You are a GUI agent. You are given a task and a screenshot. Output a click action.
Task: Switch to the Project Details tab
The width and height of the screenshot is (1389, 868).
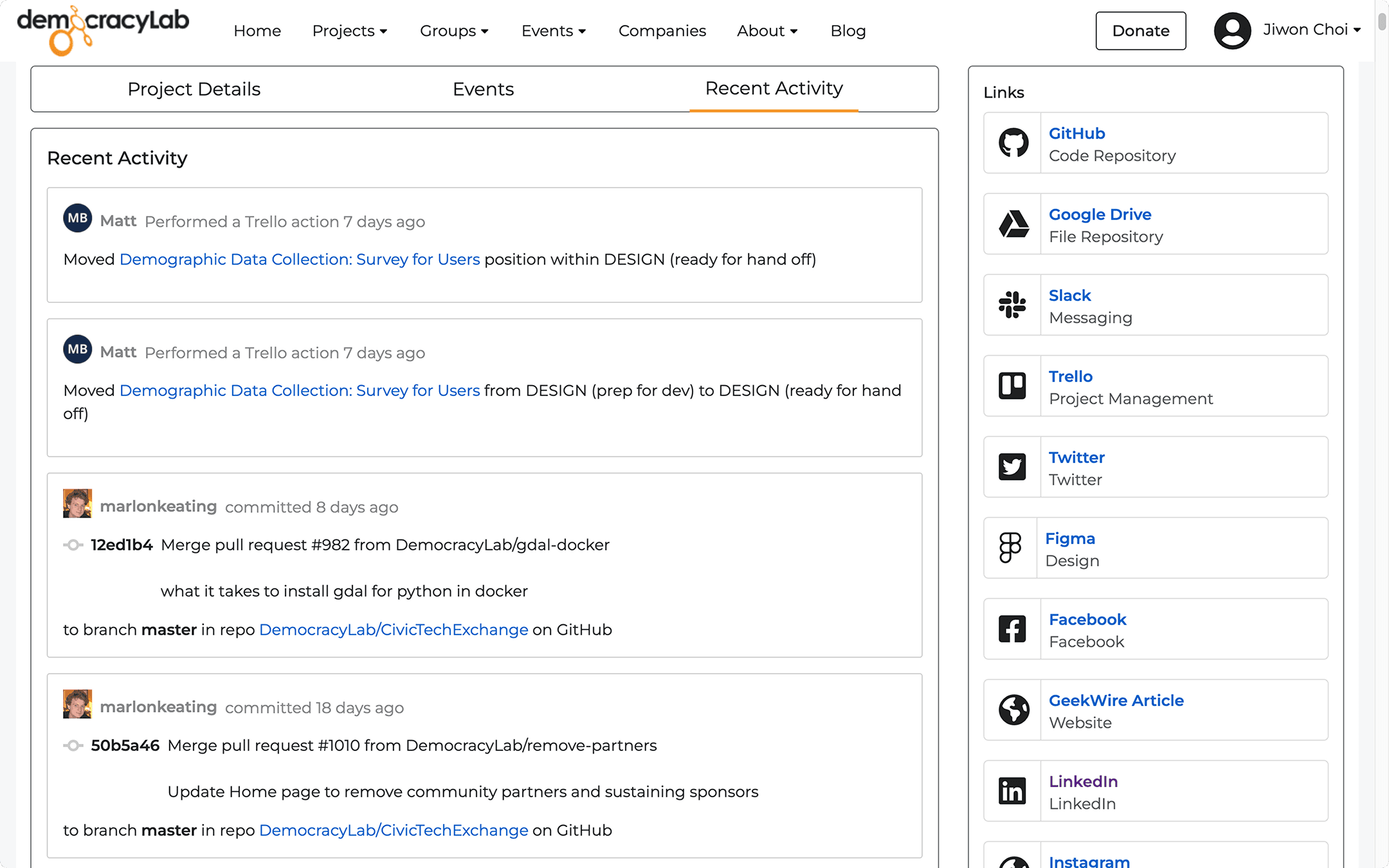tap(194, 89)
